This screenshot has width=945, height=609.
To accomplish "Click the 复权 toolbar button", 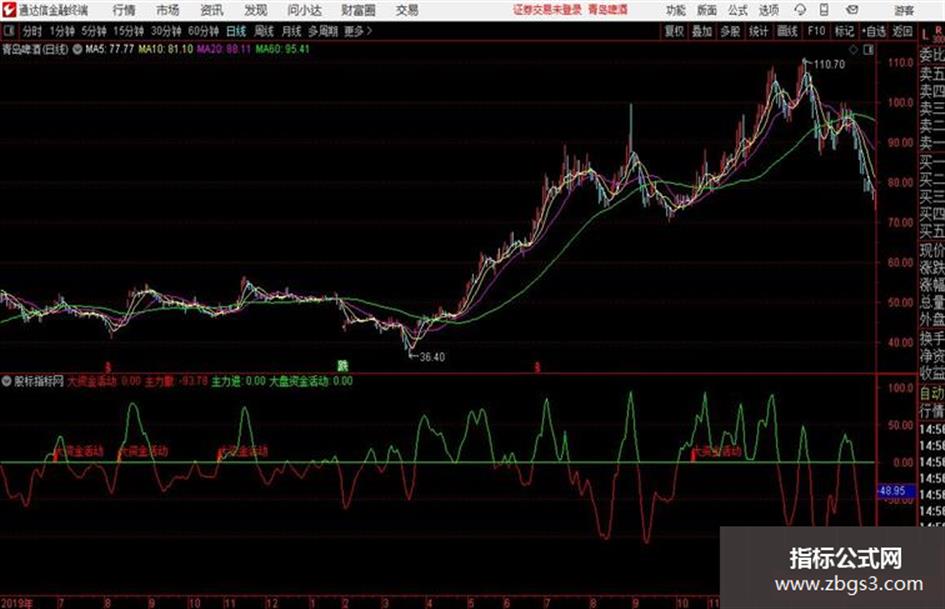I will pyautogui.click(x=674, y=31).
